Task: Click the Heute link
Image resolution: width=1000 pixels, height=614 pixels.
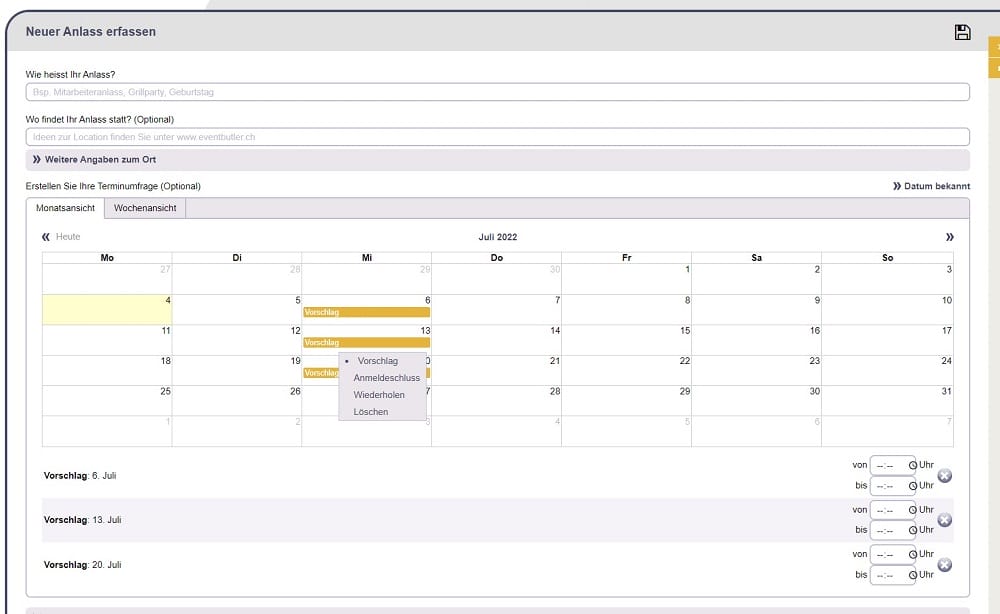Action: pyautogui.click(x=68, y=237)
